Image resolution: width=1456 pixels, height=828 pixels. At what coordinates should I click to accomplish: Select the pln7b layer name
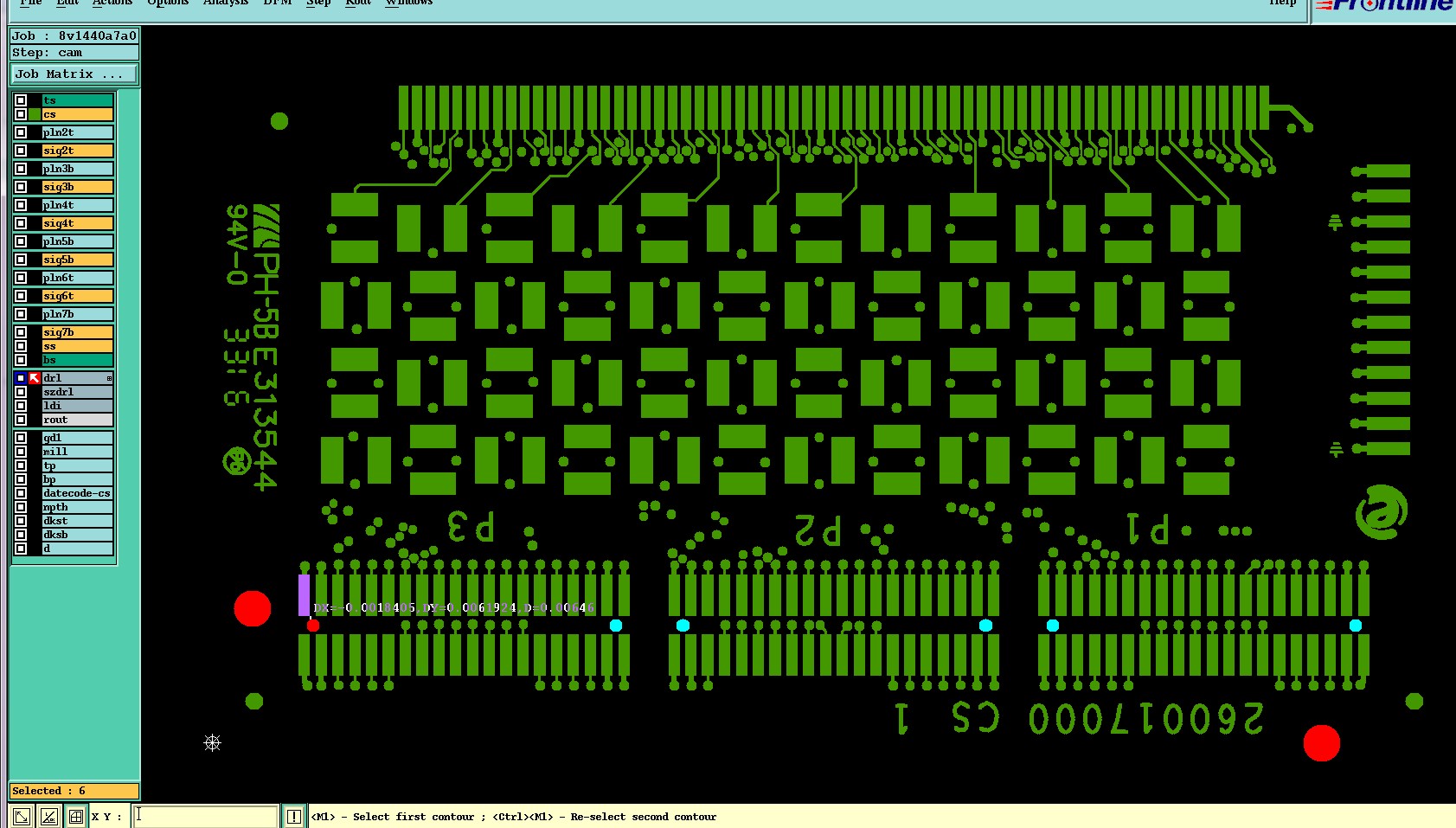pyautogui.click(x=78, y=314)
